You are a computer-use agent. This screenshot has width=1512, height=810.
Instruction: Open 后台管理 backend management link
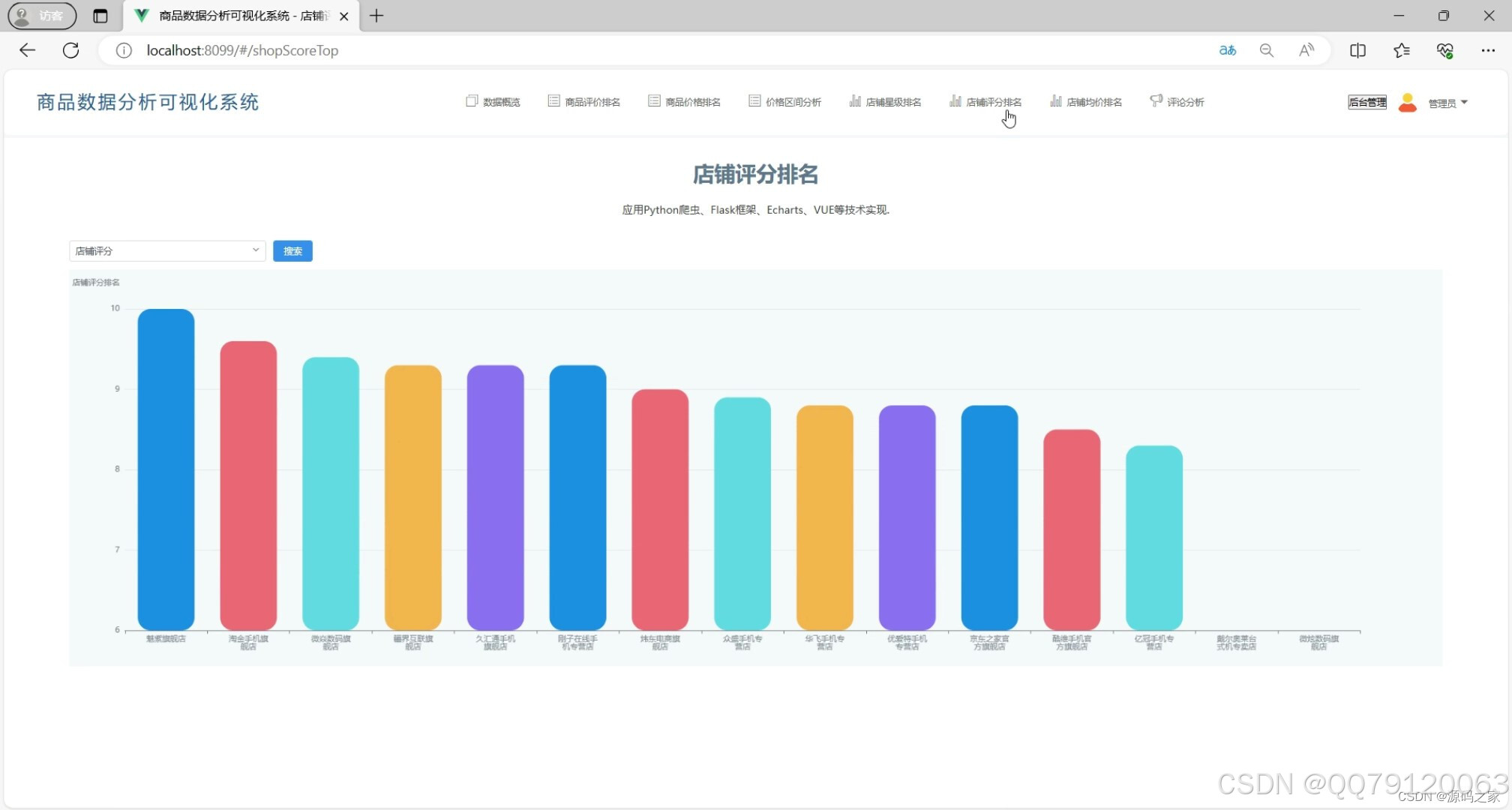[1366, 103]
